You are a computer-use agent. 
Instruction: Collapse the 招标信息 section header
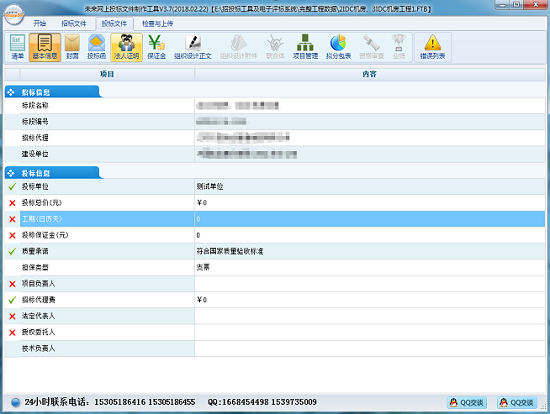pyautogui.click(x=53, y=92)
